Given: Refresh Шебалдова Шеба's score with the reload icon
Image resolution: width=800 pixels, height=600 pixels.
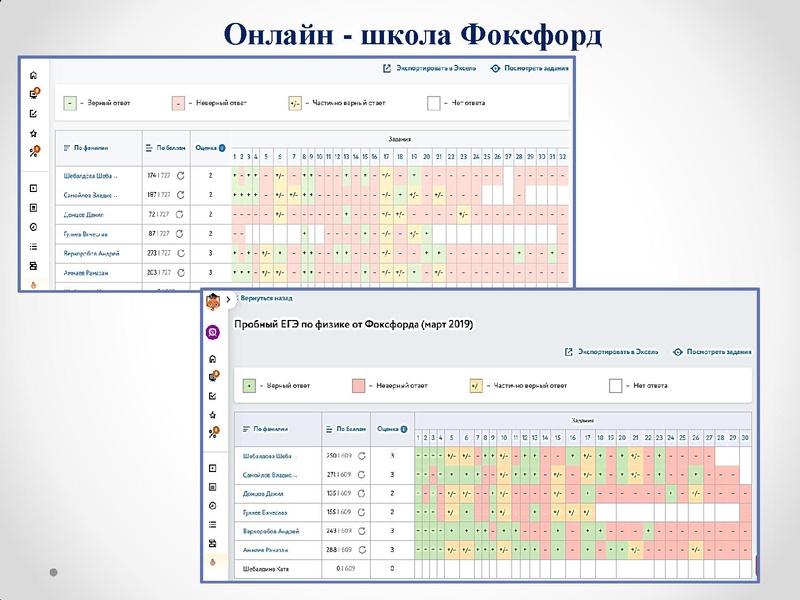Looking at the screenshot, I should tap(362, 455).
